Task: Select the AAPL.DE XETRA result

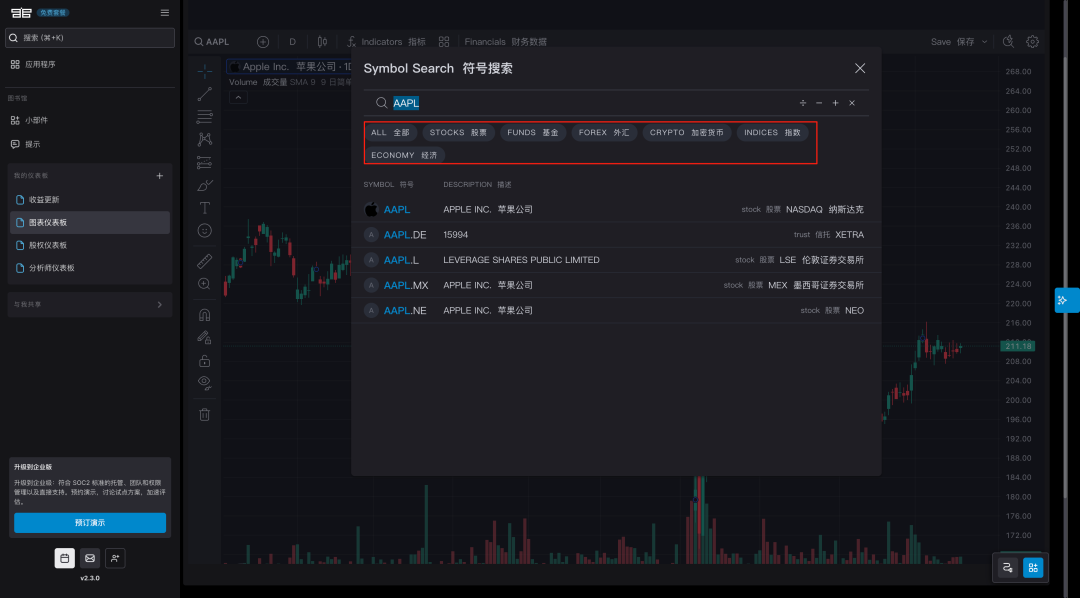Action: [616, 235]
